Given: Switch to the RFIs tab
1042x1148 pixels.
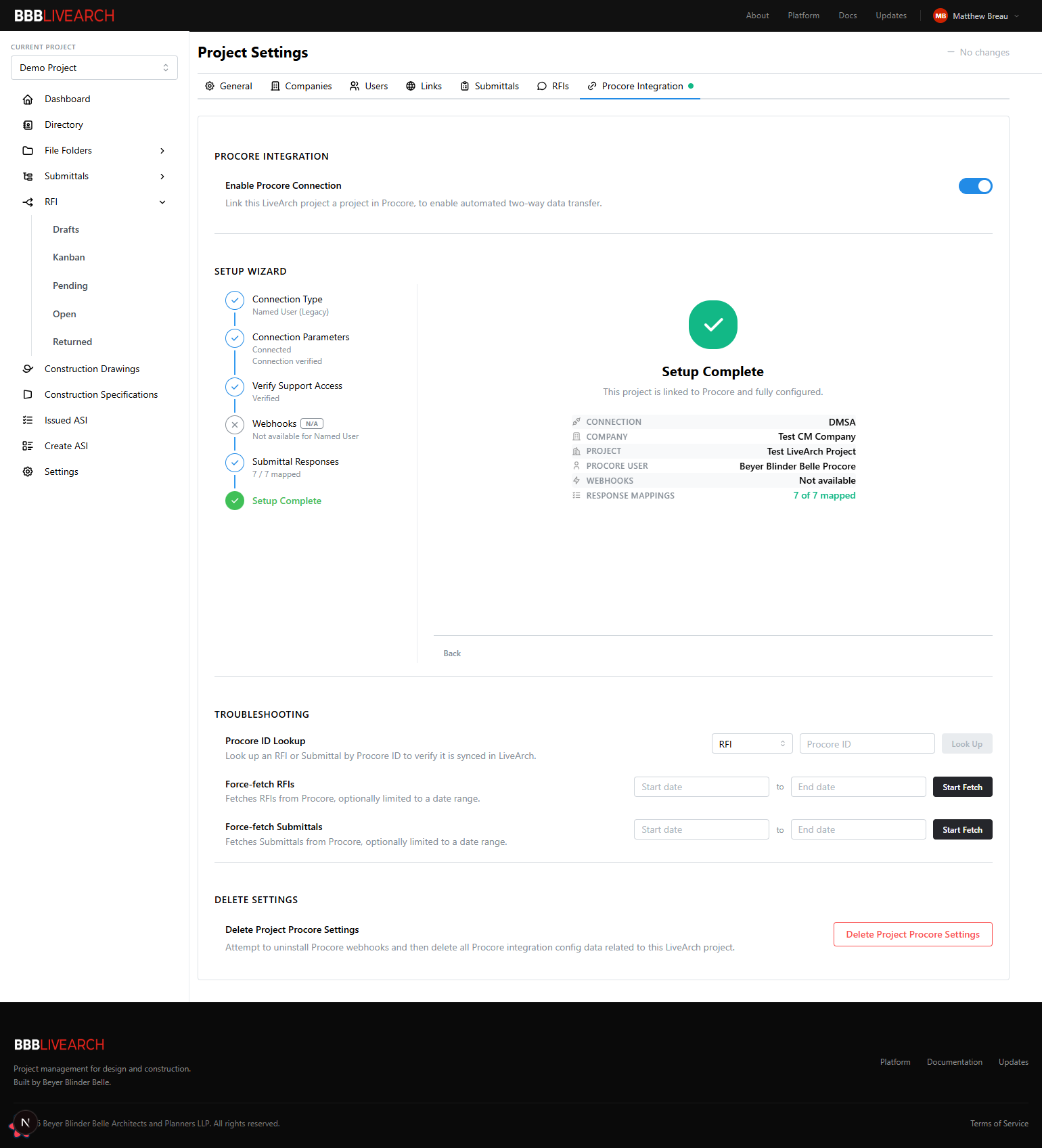Looking at the screenshot, I should [553, 86].
